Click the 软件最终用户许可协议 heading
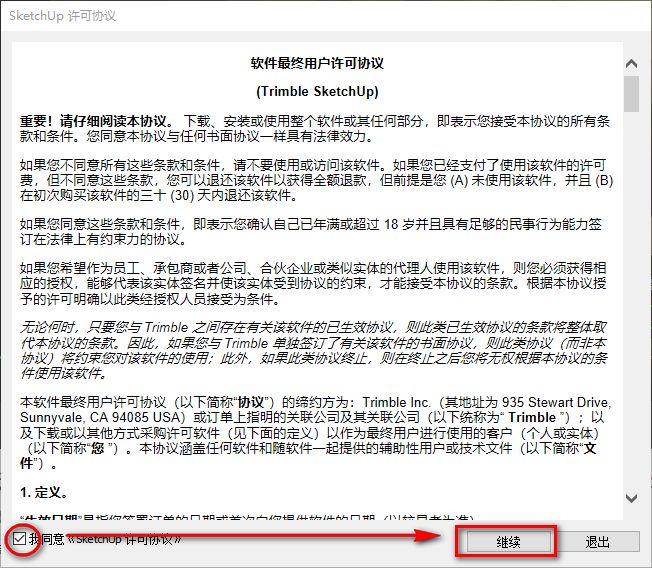 (x=317, y=63)
